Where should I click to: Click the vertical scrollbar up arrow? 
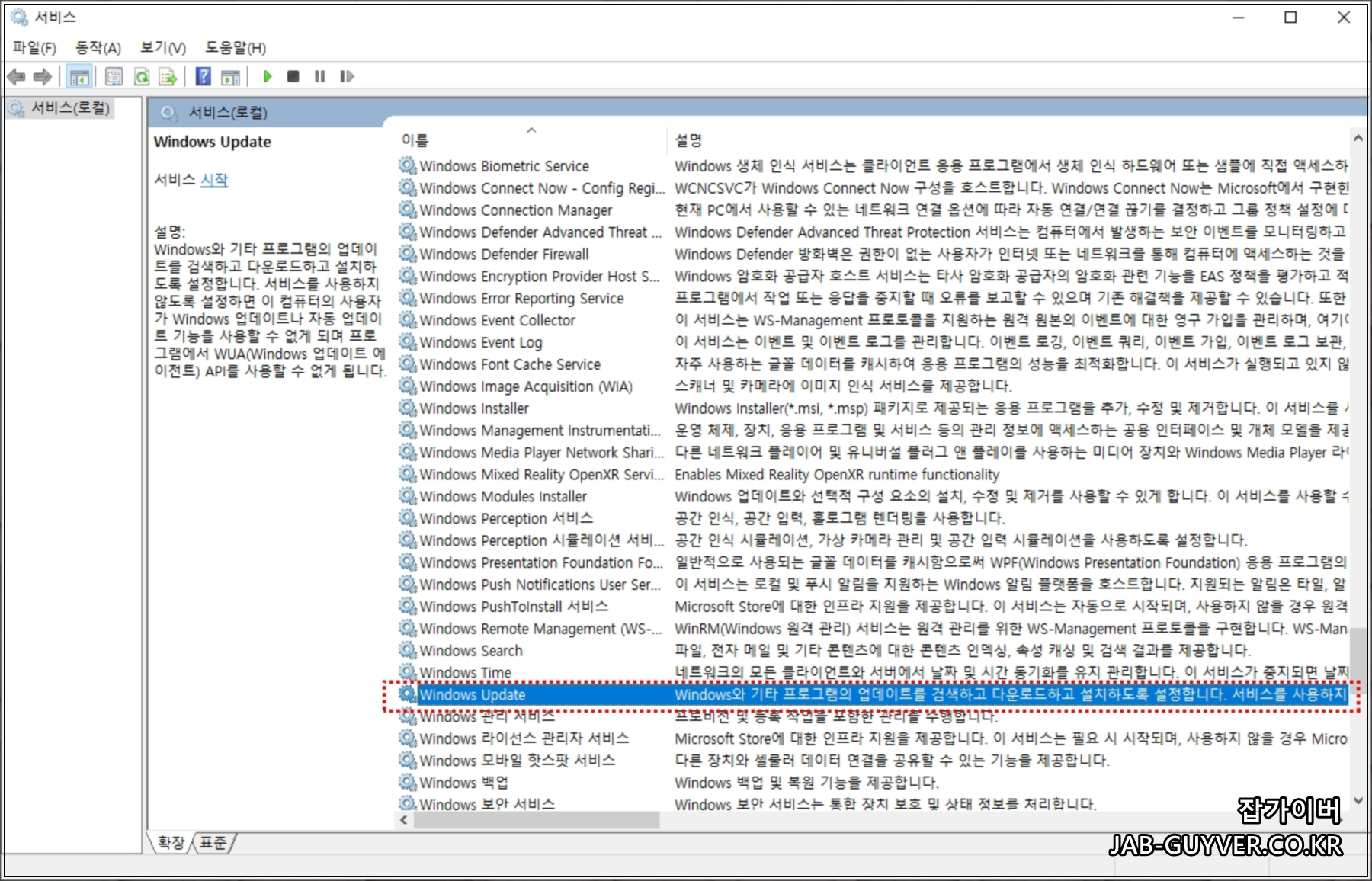tap(1358, 139)
